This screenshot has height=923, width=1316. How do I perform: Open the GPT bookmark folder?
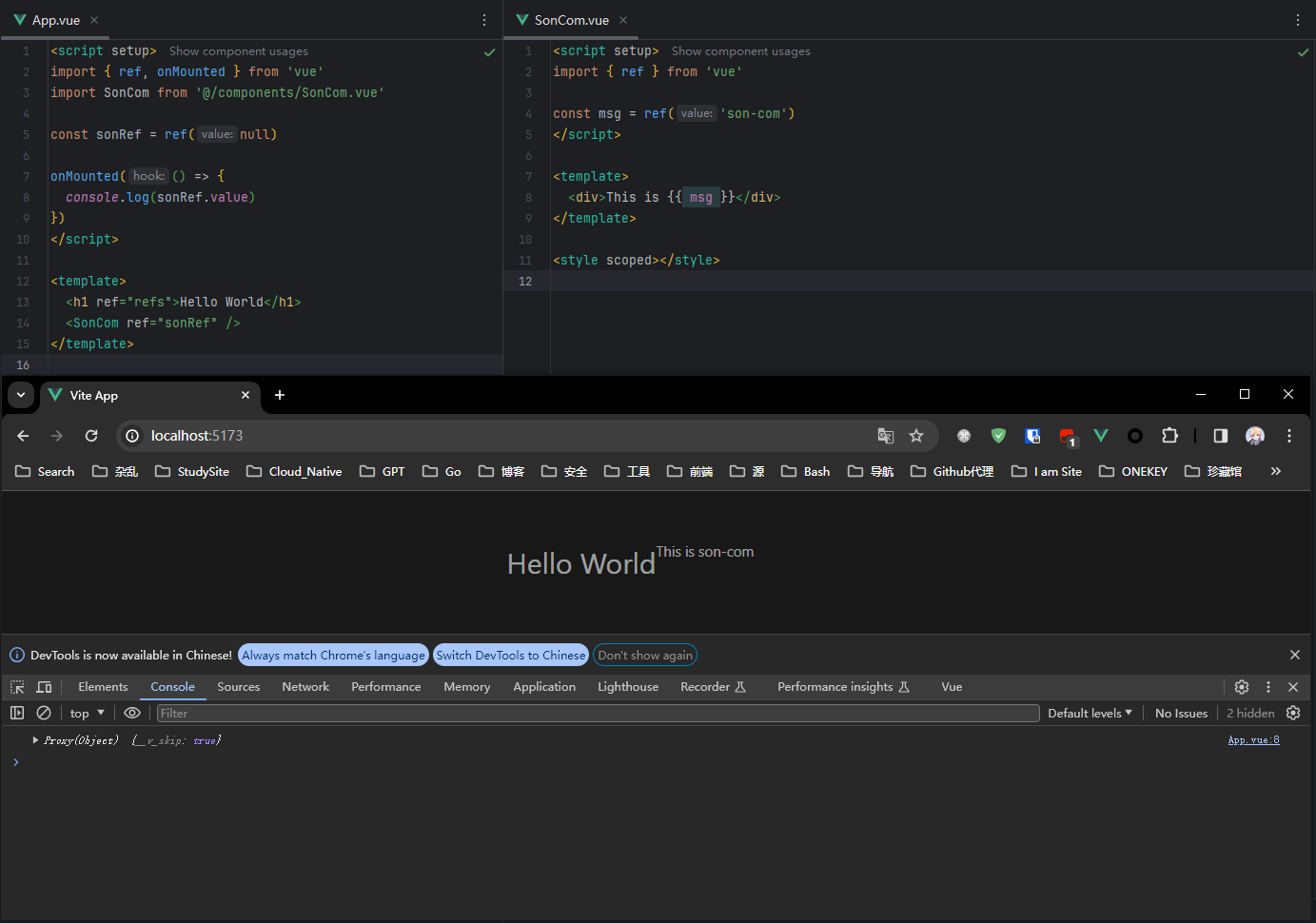383,471
